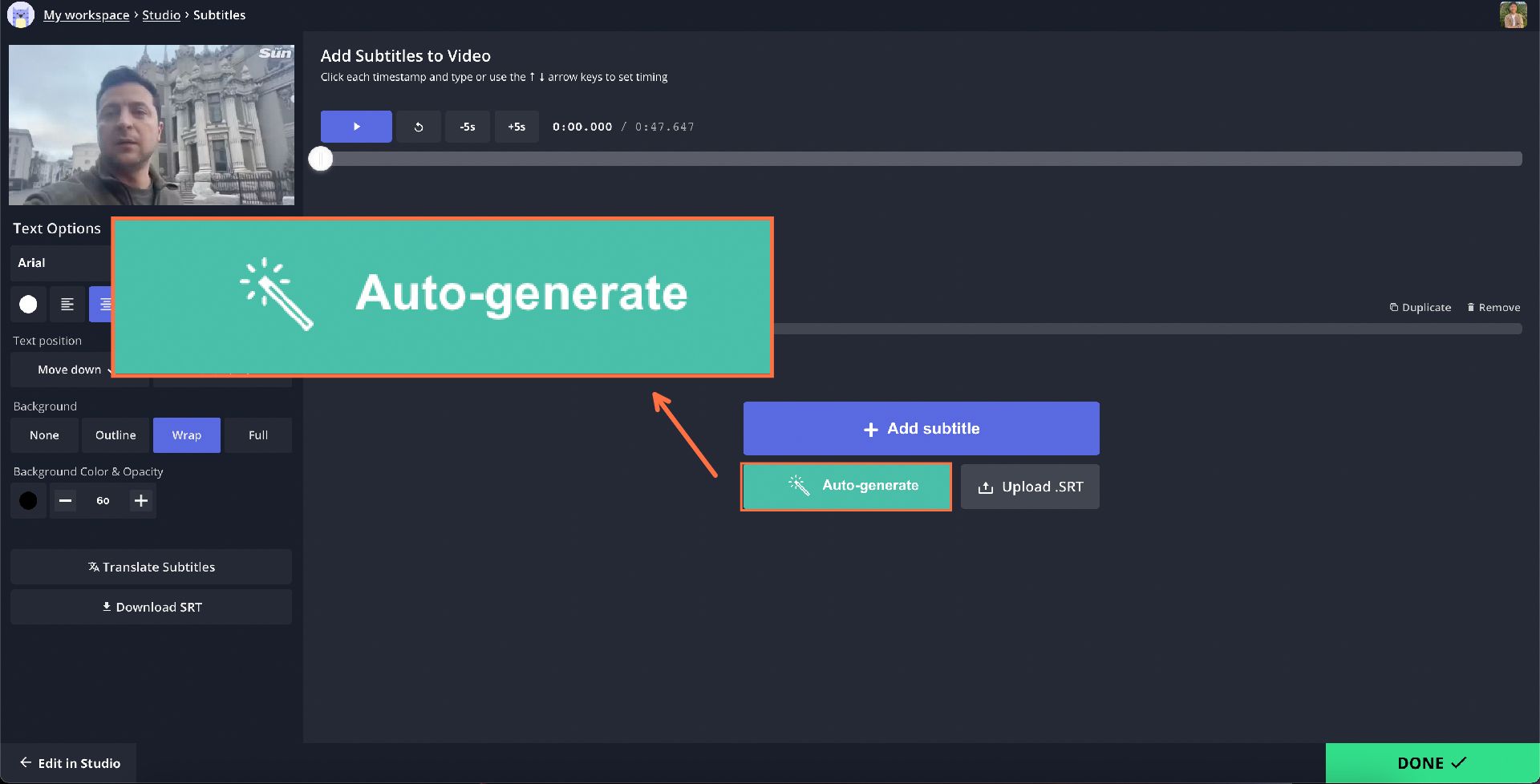Screen dimensions: 1540x784
Task: Select Wrap background style
Action: [x=187, y=435]
